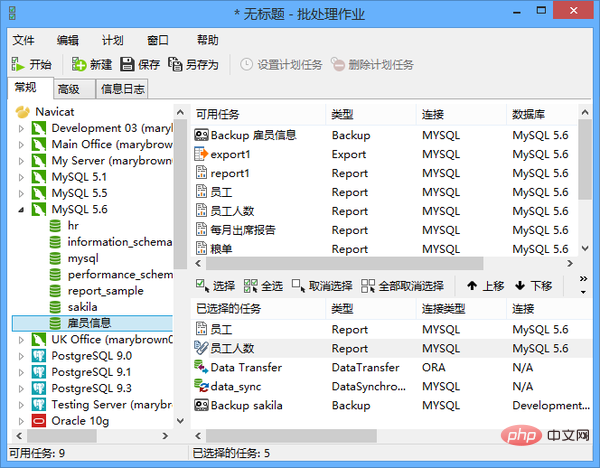Click the 全部取消选择 icon
The height and width of the screenshot is (468, 600).
click(368, 285)
